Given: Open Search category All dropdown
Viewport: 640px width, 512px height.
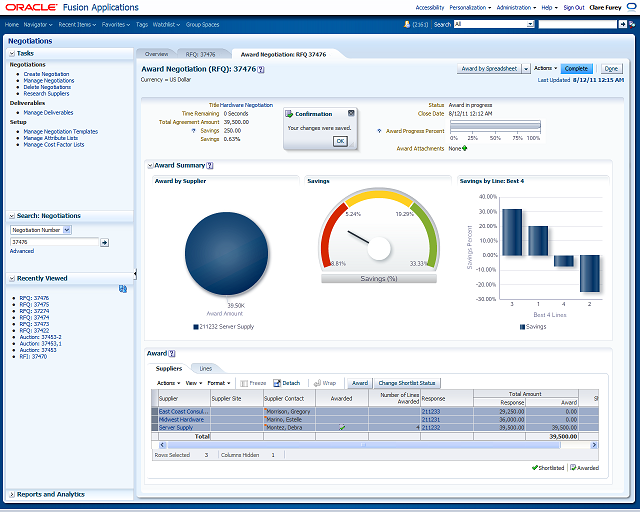Looking at the screenshot, I should [x=530, y=24].
